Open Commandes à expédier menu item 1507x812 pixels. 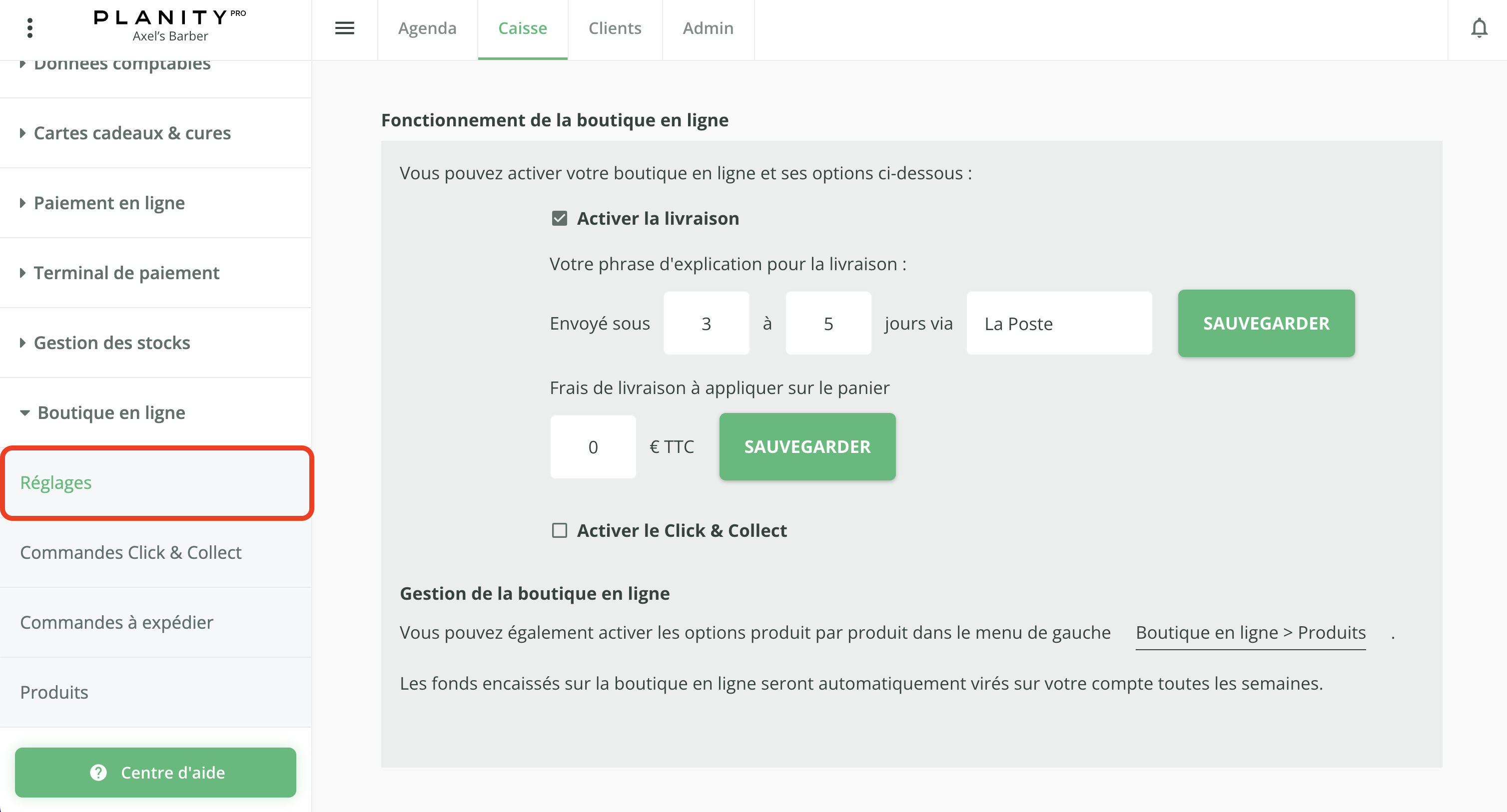[116, 622]
